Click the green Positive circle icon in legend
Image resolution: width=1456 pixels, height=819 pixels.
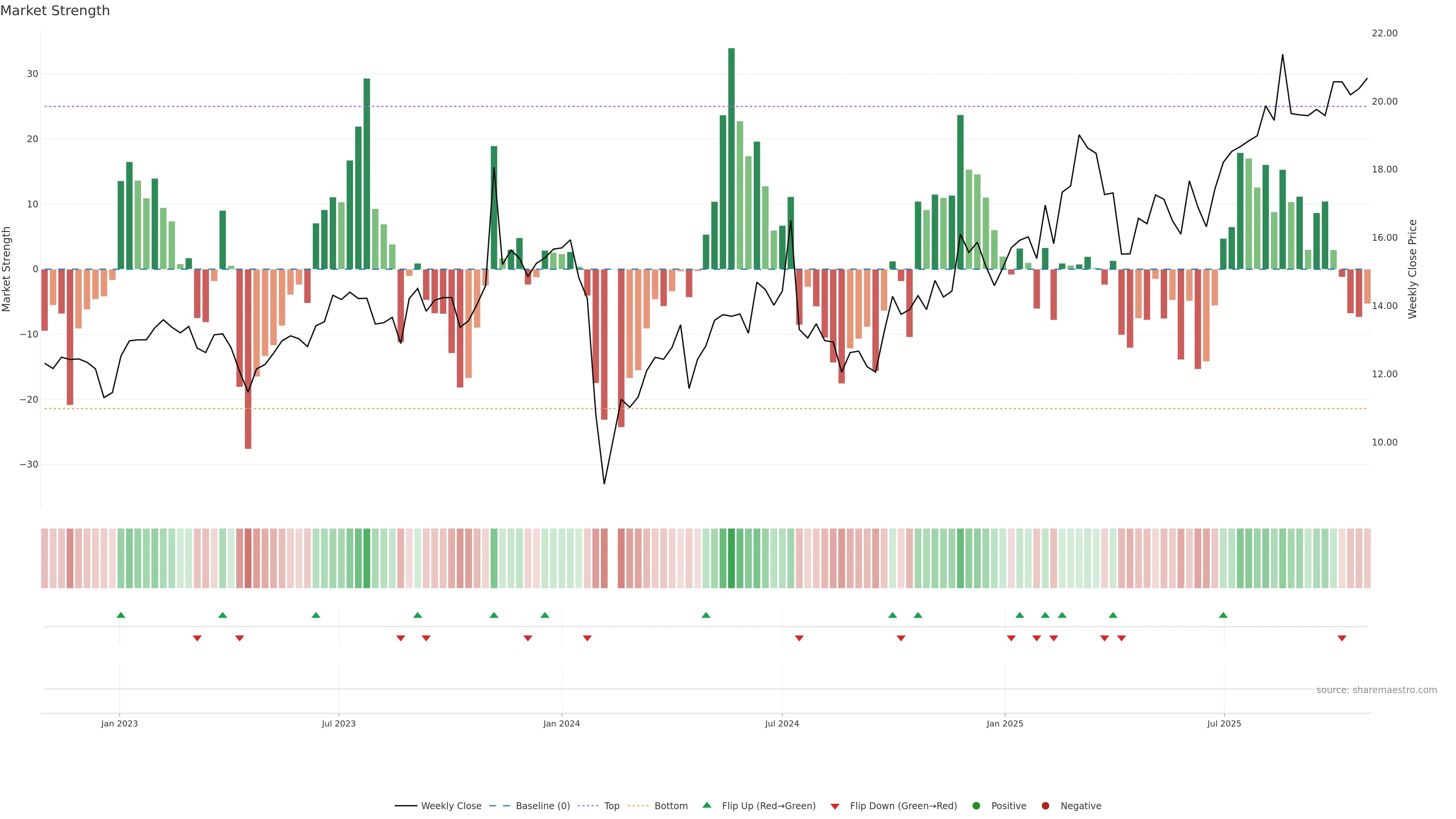[x=976, y=806]
